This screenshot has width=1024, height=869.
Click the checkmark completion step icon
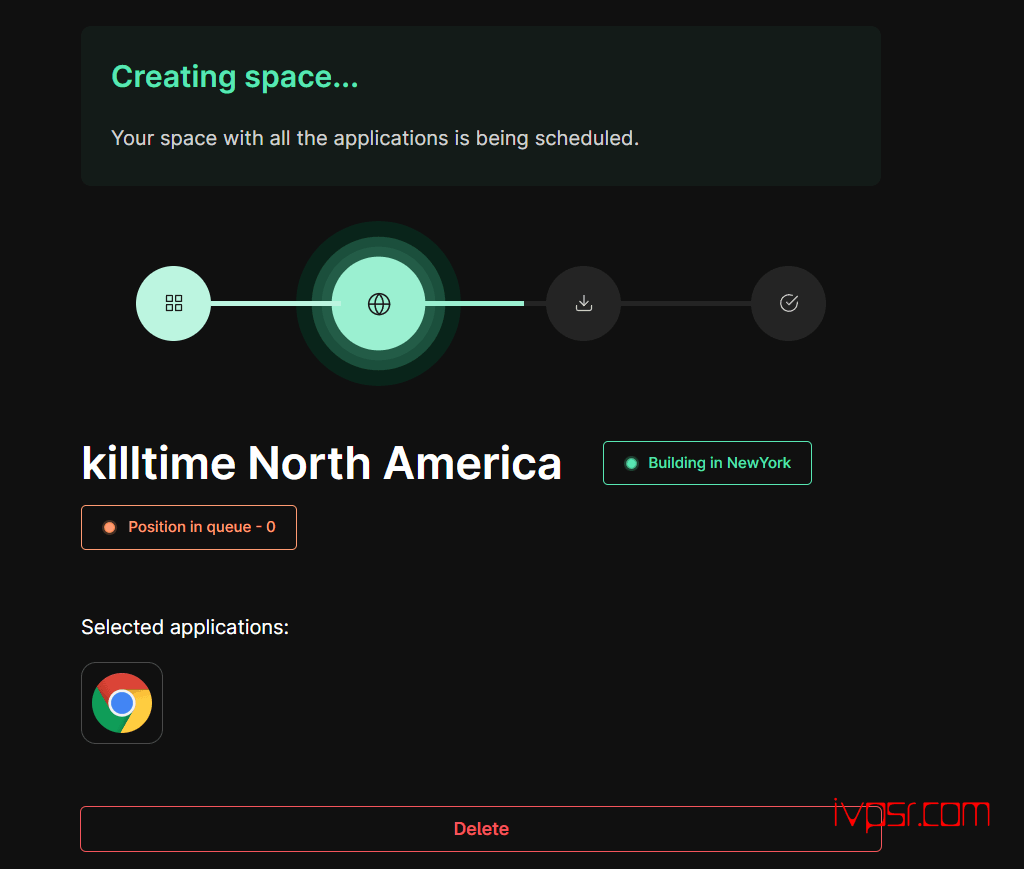[x=788, y=303]
